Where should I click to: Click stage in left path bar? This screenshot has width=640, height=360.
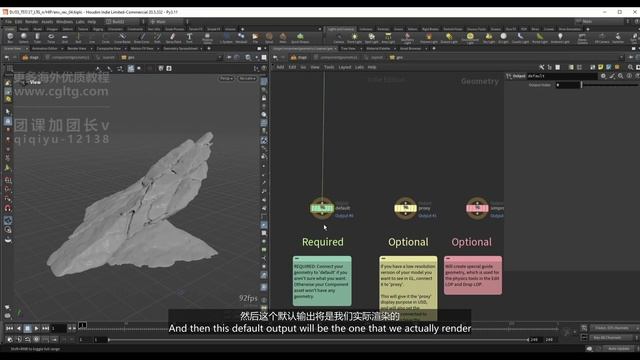31,58
